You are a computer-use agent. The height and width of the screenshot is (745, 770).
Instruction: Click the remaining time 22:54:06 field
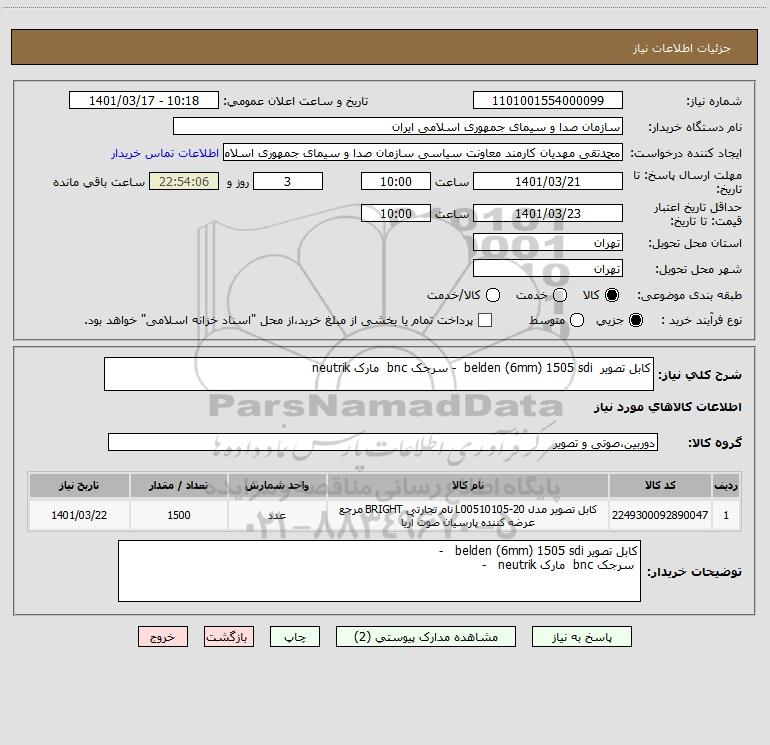click(x=184, y=181)
